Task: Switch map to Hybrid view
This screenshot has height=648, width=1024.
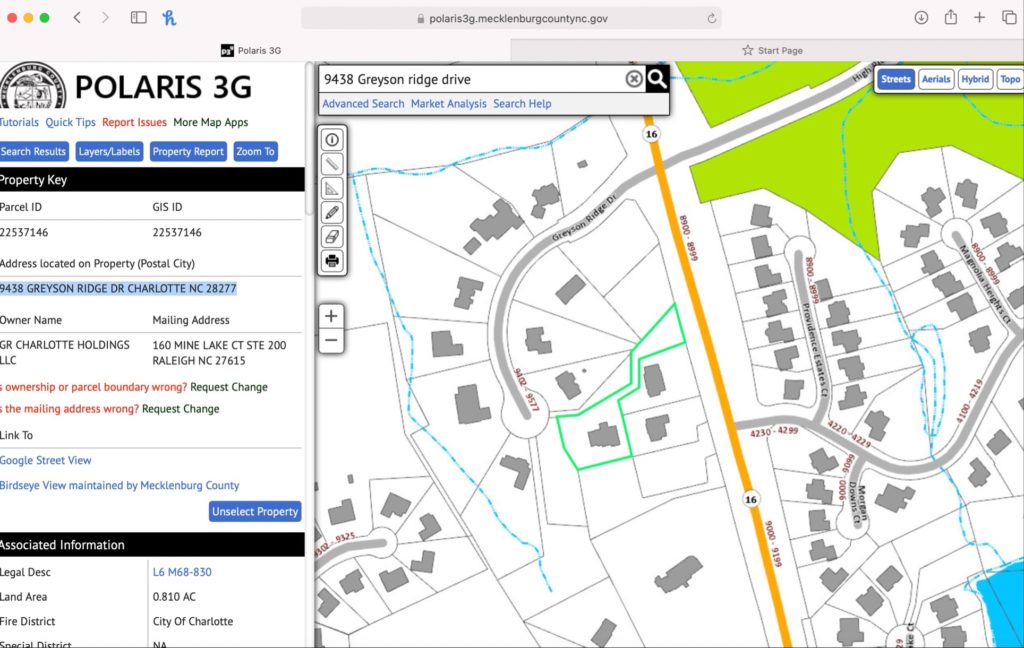Action: point(975,79)
